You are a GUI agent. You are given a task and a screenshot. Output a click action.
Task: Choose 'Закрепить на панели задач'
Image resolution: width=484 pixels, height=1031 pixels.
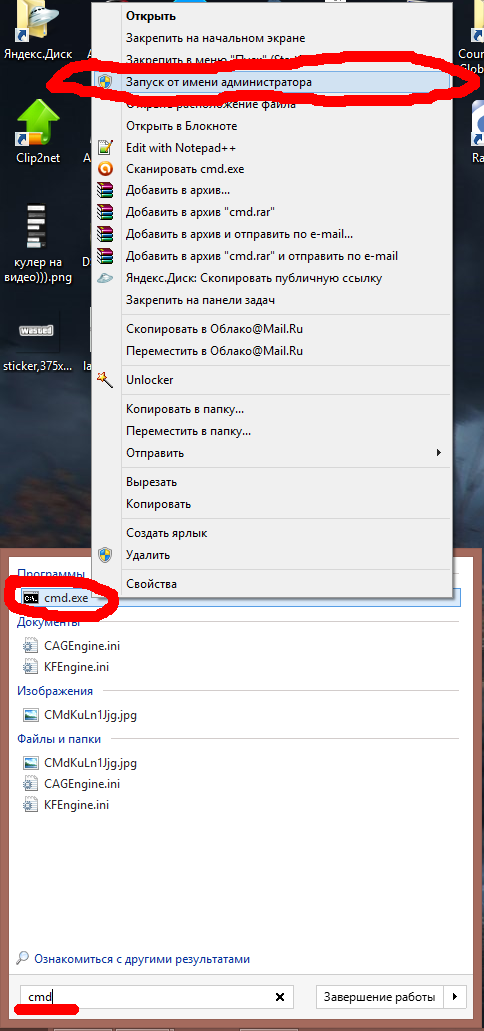272,300
